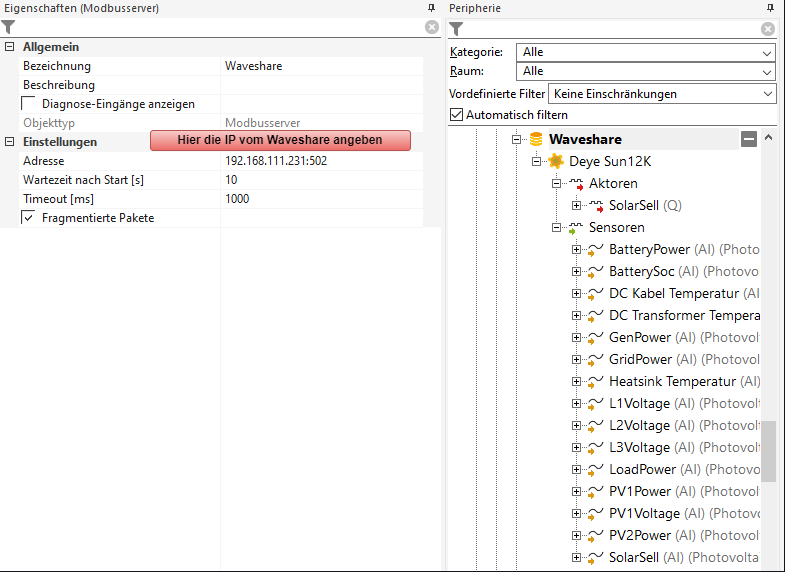
Task: Click the Peripherie tree vertical scrollbar thumb
Action: coord(768,450)
